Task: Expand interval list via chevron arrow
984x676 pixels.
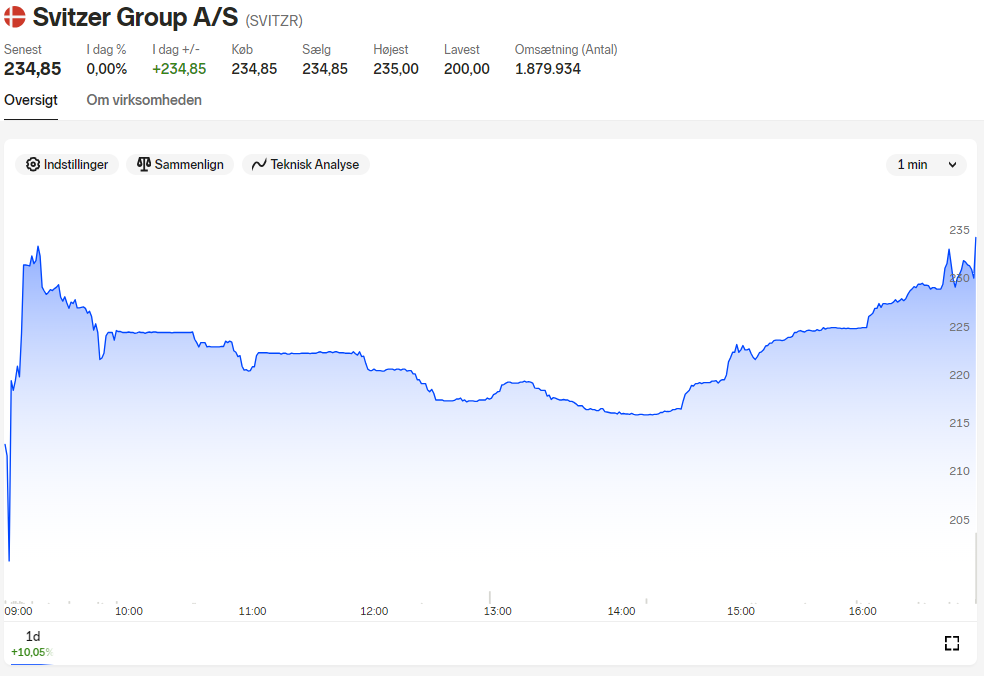Action: click(x=952, y=165)
